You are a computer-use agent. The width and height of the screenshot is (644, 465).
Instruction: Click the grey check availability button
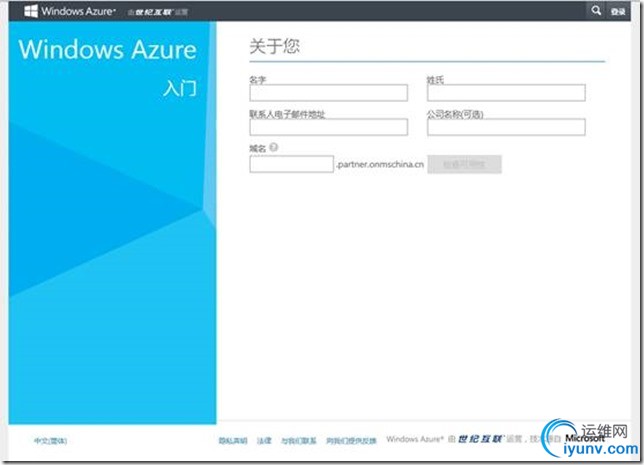click(464, 164)
